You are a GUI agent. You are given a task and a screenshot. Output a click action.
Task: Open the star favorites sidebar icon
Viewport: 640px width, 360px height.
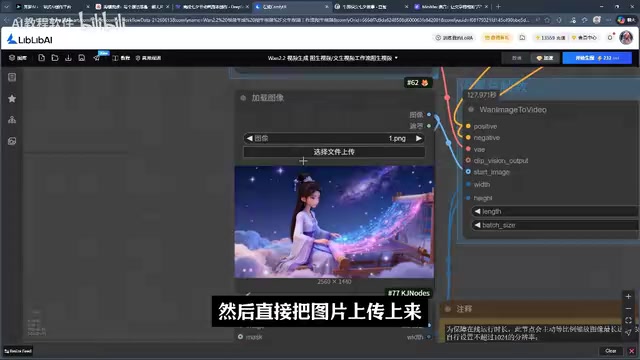[12, 98]
